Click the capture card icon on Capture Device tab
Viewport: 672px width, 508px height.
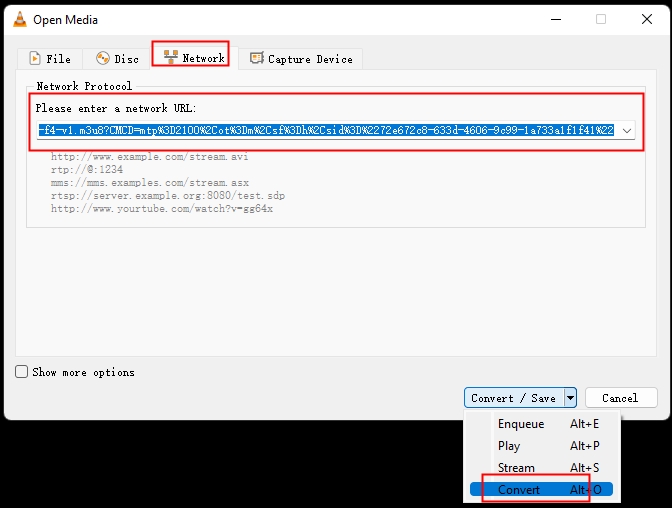click(x=256, y=59)
